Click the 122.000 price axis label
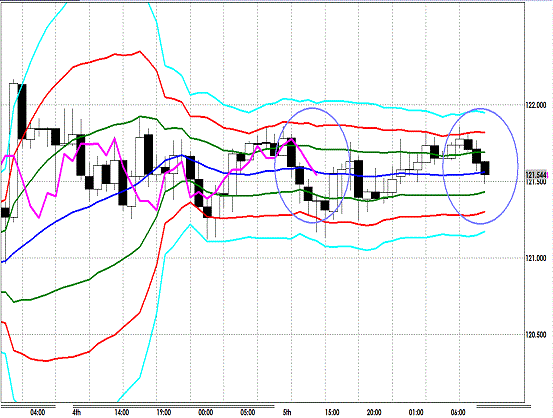Screen dimensions: 553x418 click(536, 105)
